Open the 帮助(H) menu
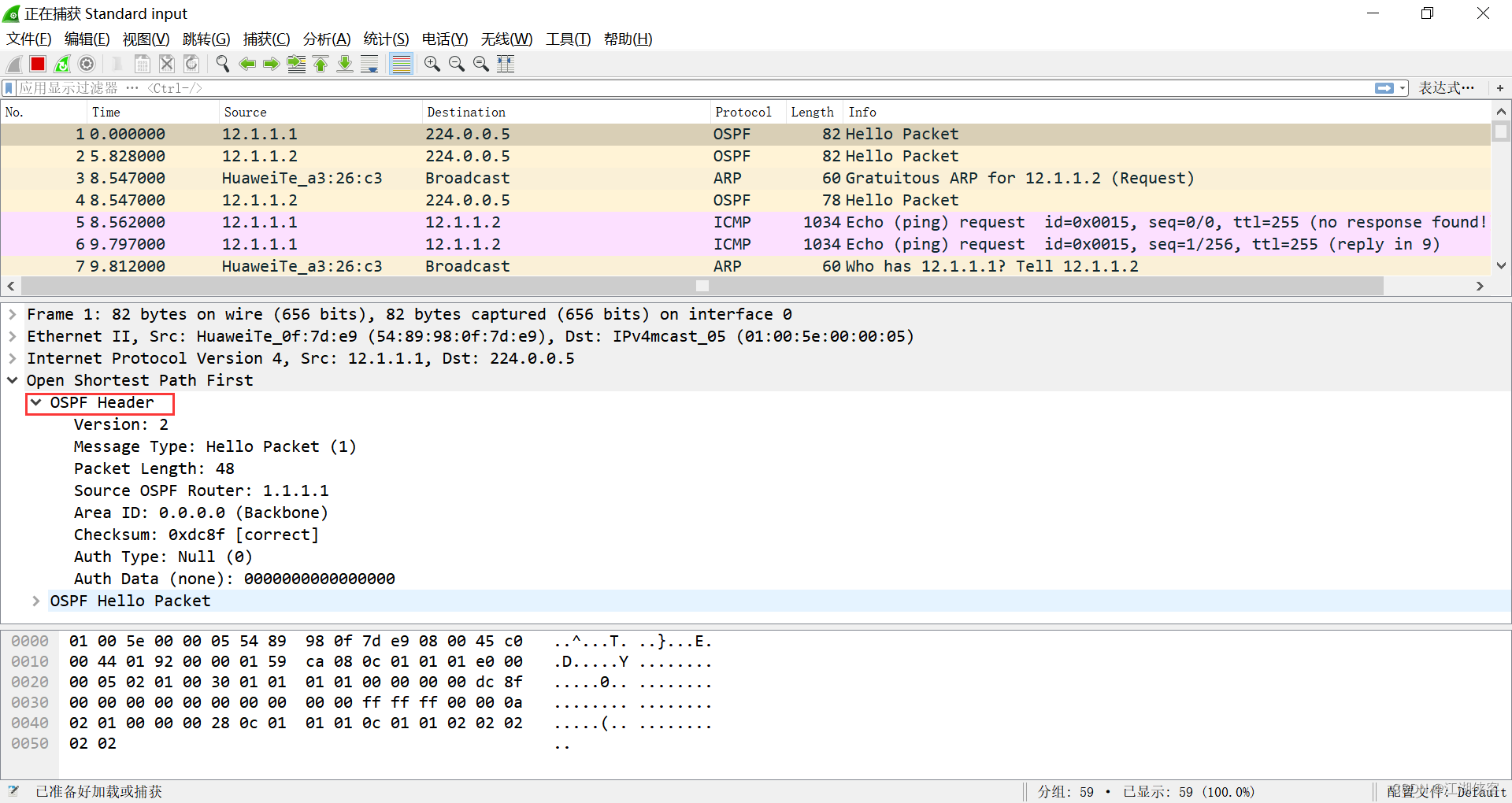Screen dimensions: 1512x803 628,39
